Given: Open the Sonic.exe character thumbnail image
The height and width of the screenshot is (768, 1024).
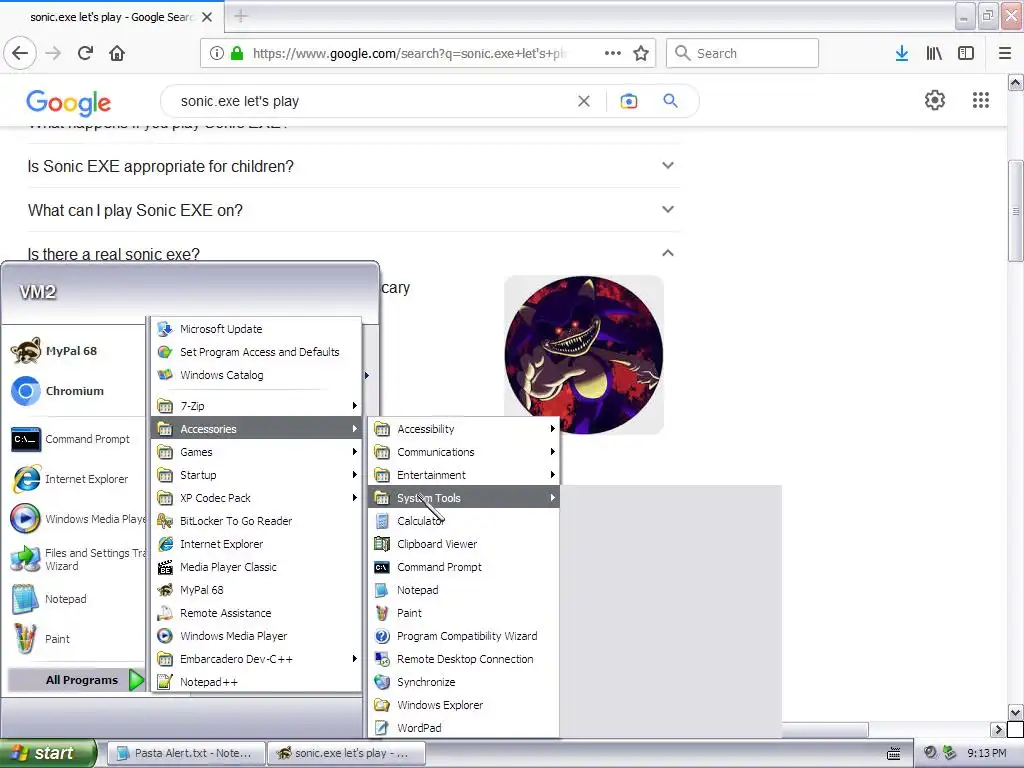Looking at the screenshot, I should [x=584, y=355].
